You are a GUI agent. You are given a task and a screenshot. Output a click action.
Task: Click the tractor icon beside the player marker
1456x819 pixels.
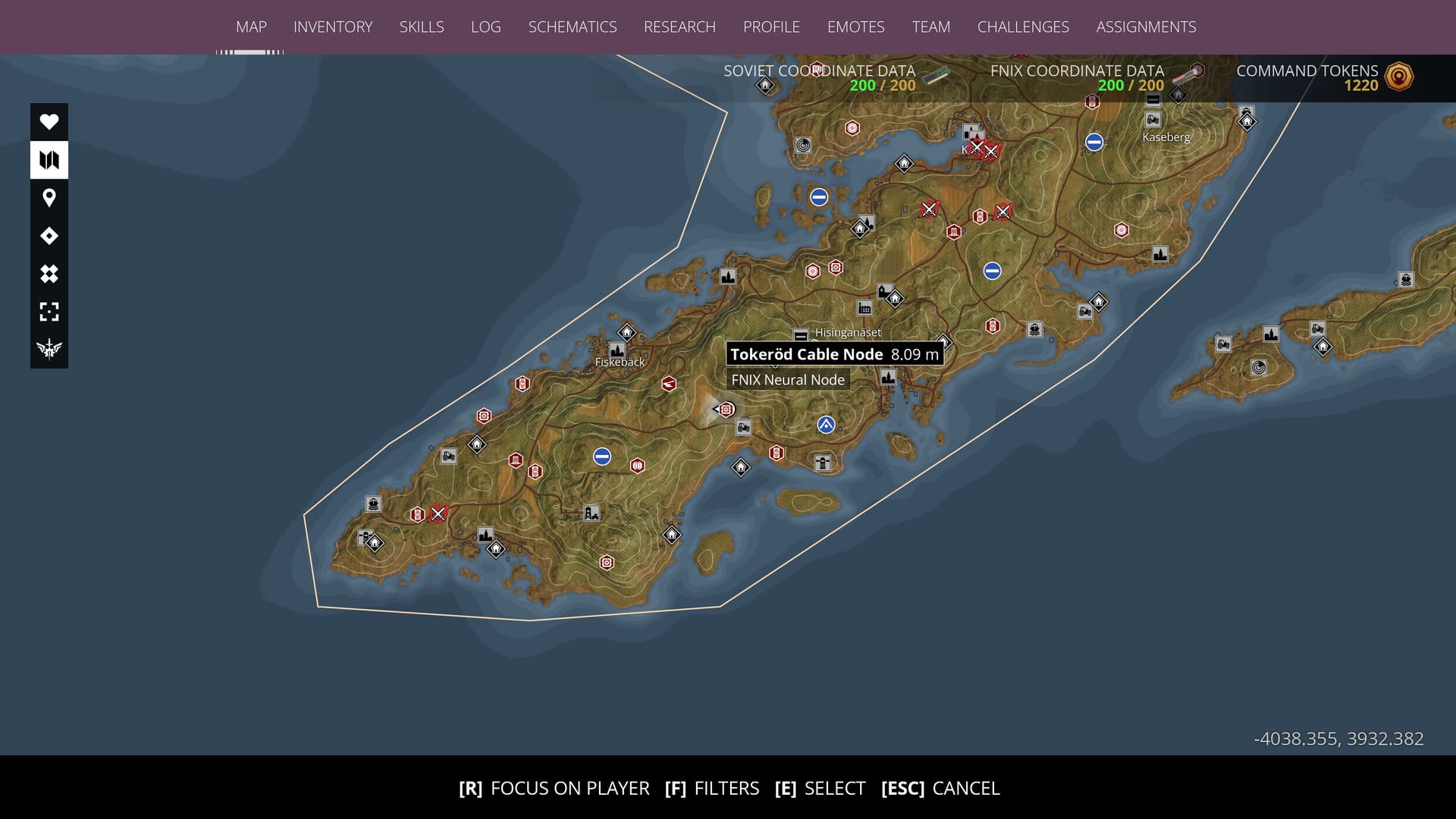744,428
